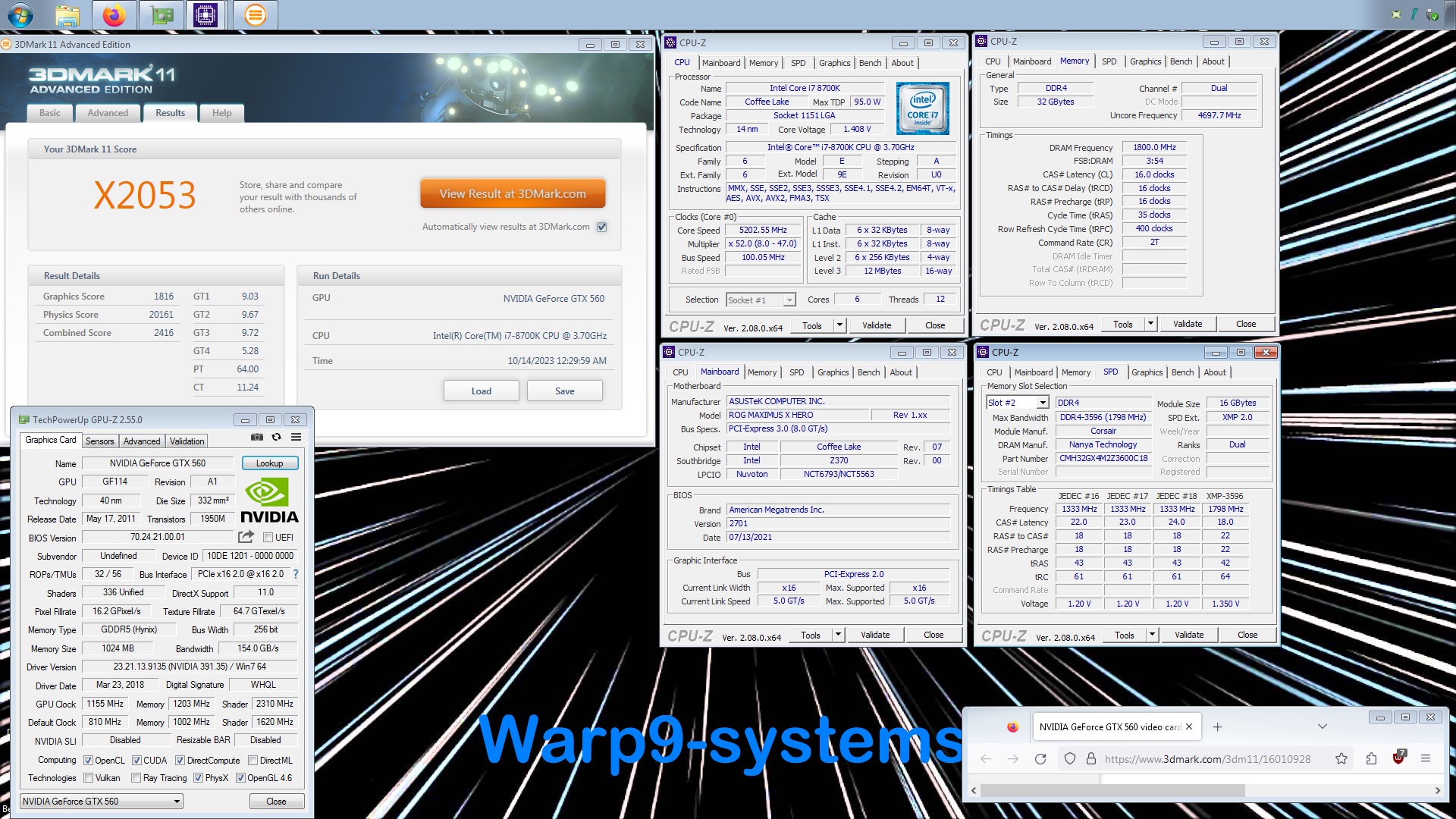Expand Tools arrow in CPU tab window
This screenshot has width=1456, height=819.
pyautogui.click(x=839, y=325)
